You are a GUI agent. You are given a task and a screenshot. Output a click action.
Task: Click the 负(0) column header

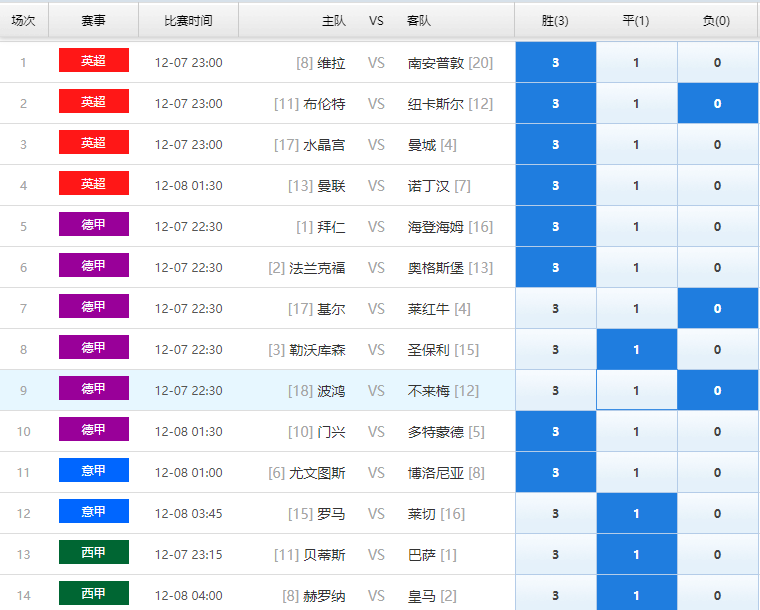[x=716, y=20]
